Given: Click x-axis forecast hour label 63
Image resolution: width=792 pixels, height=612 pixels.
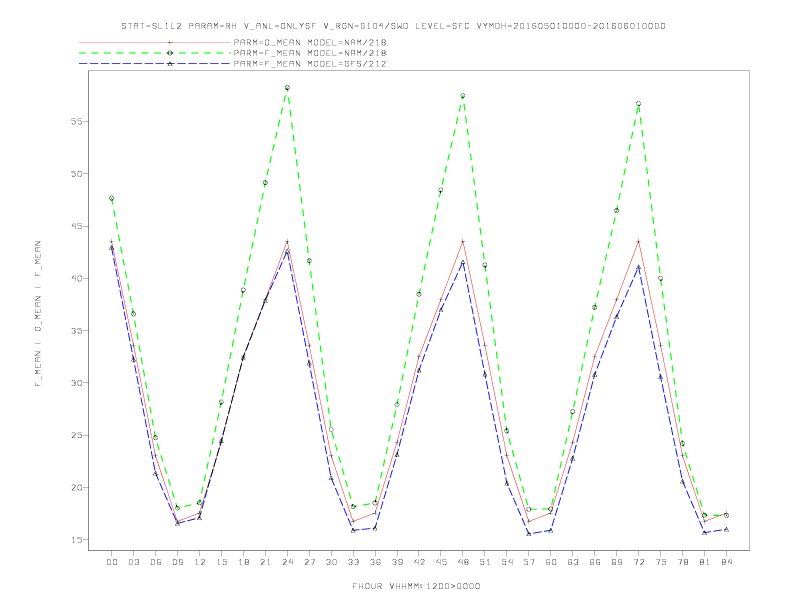Looking at the screenshot, I should pyautogui.click(x=573, y=562).
